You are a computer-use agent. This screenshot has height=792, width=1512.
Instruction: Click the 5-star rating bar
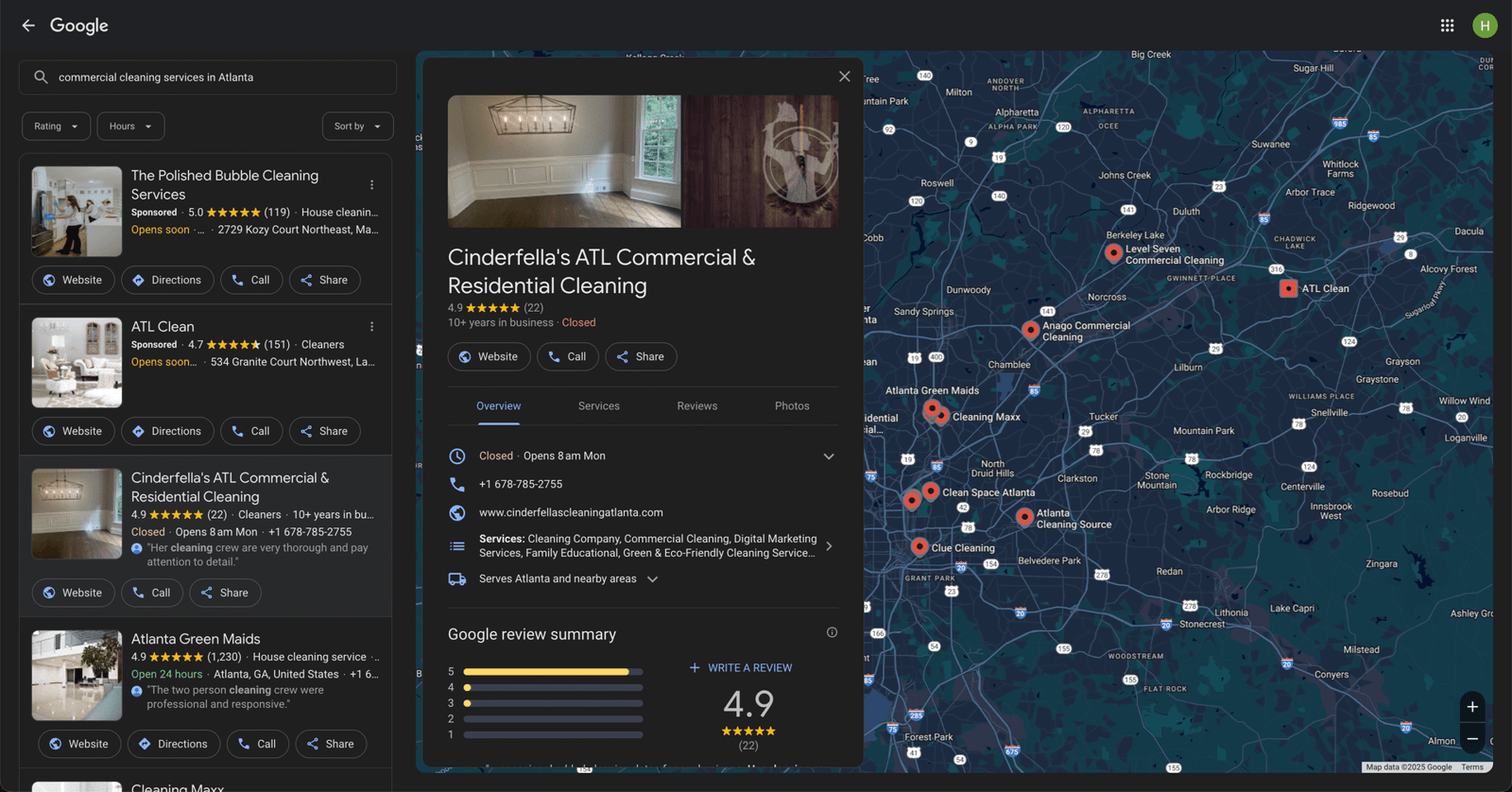coord(553,672)
